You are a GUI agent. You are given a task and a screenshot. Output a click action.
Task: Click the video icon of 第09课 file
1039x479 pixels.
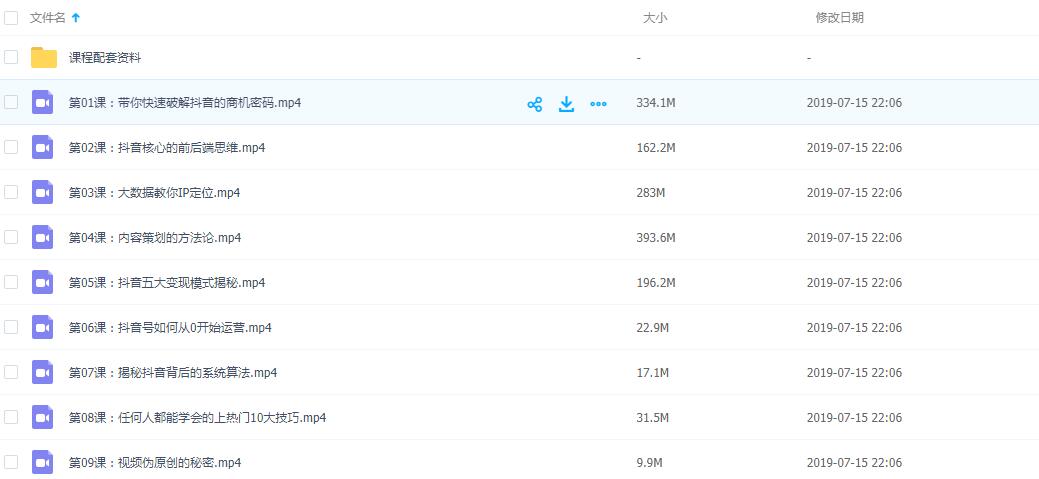(42, 463)
